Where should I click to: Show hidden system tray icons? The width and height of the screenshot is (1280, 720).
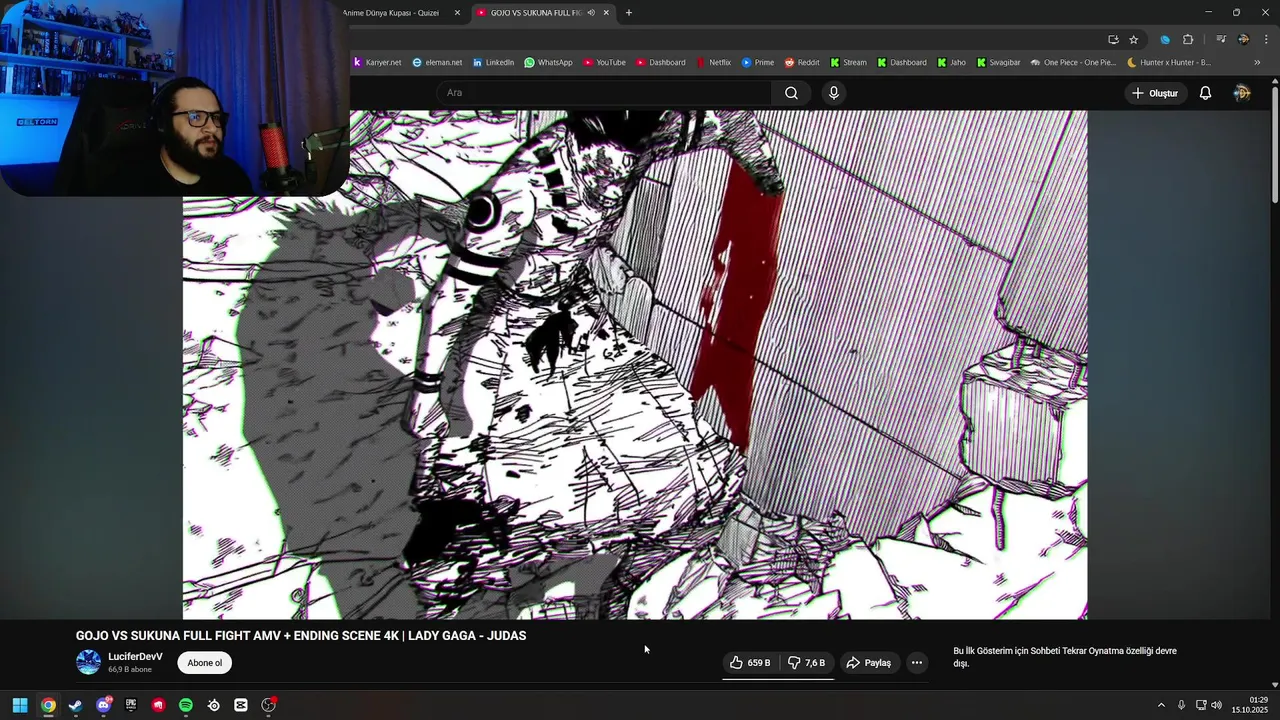pyautogui.click(x=1161, y=705)
